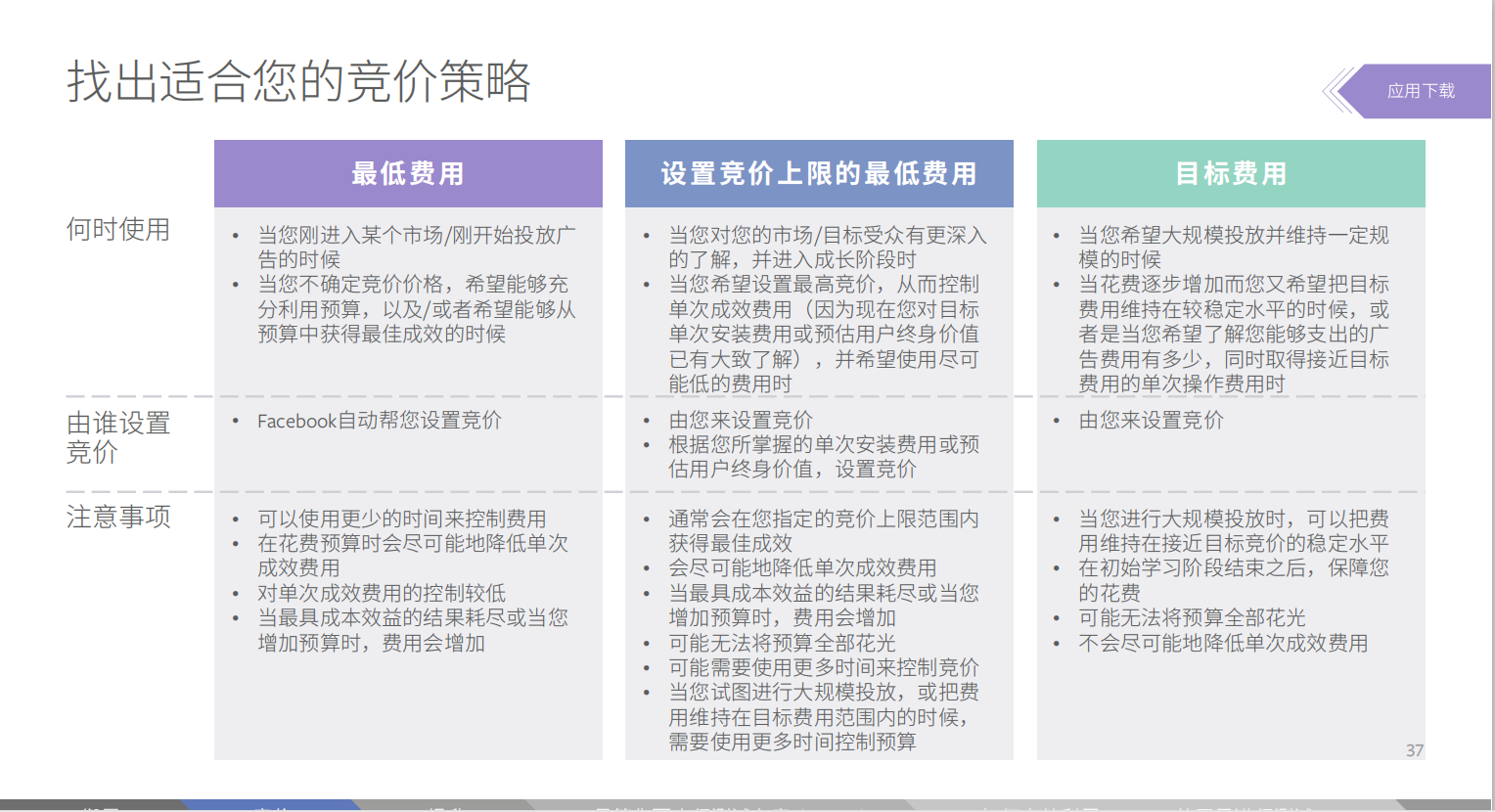Select the green 目标费用 column header
The image size is (1495, 812).
click(x=1230, y=173)
